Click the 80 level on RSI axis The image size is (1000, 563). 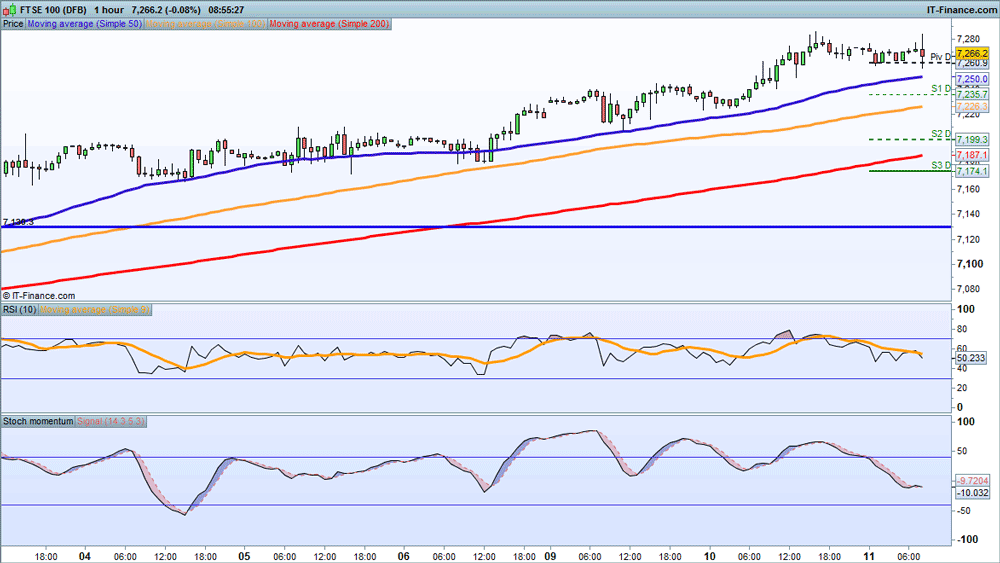tap(963, 329)
